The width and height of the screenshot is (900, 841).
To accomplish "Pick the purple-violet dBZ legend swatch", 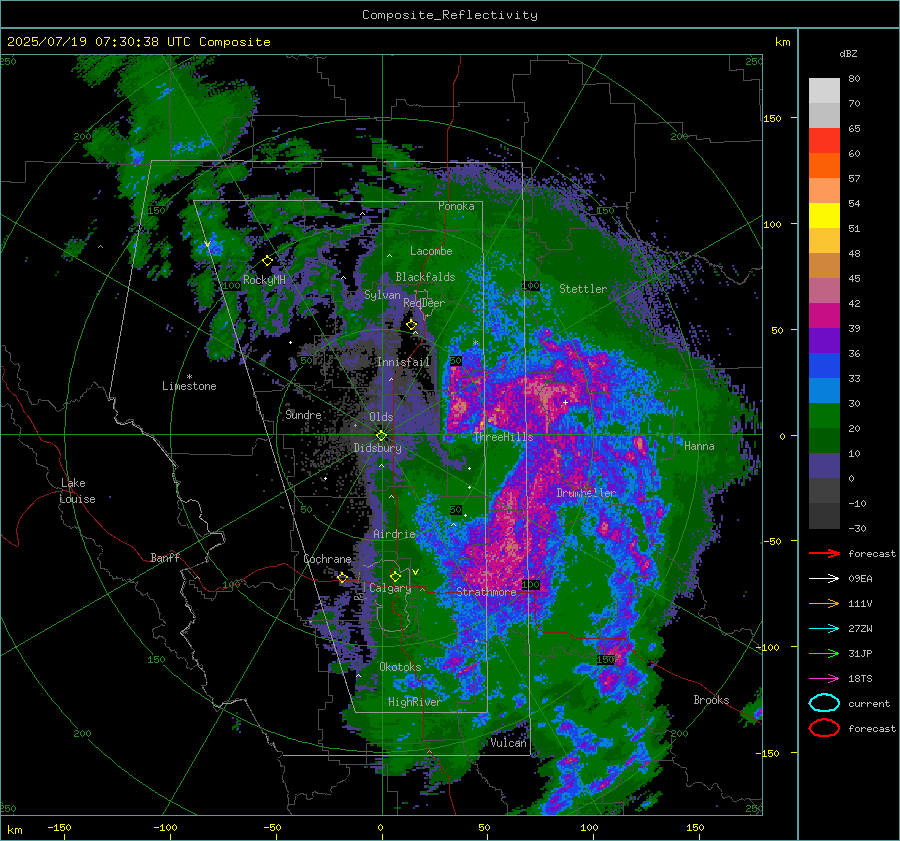I will (824, 340).
